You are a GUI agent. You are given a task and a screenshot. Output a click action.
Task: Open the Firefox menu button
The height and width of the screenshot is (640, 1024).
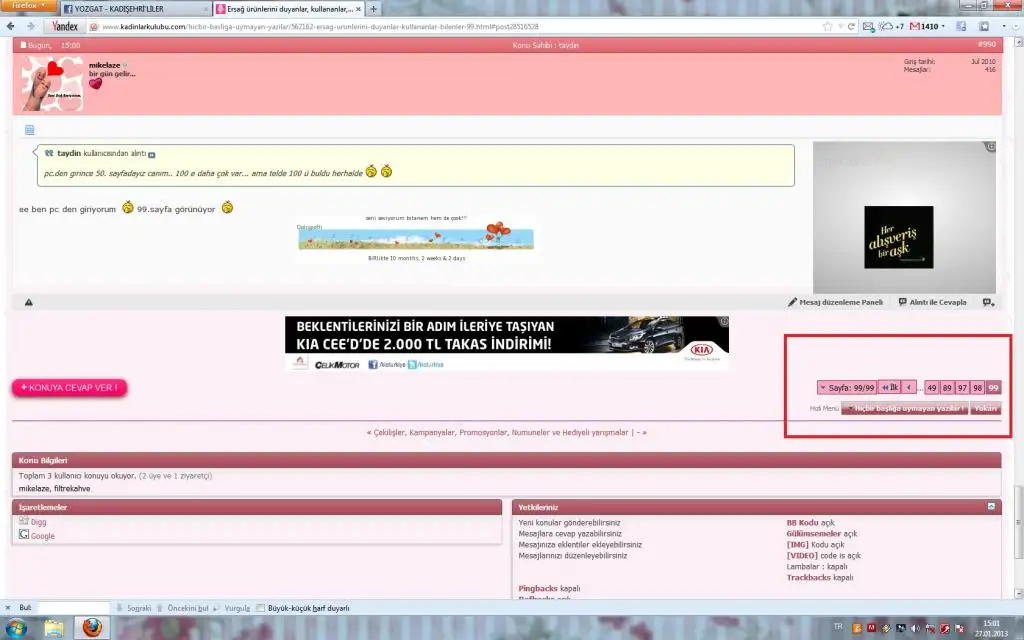tap(27, 7)
